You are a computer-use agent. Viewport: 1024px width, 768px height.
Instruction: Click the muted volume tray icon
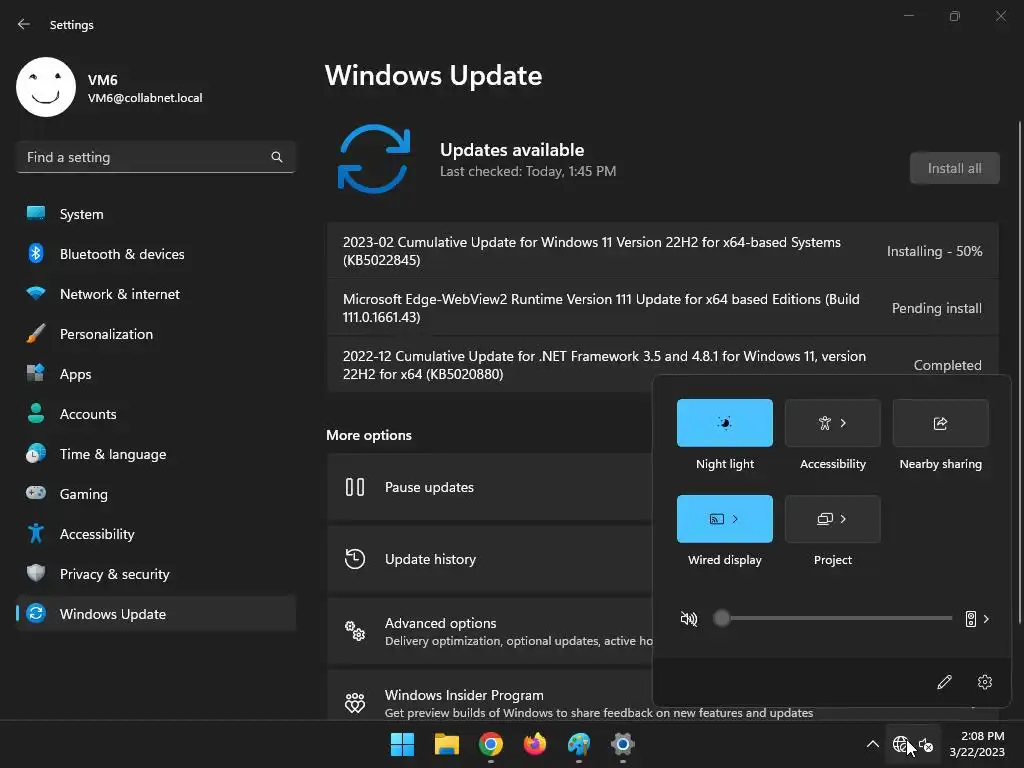coord(926,744)
